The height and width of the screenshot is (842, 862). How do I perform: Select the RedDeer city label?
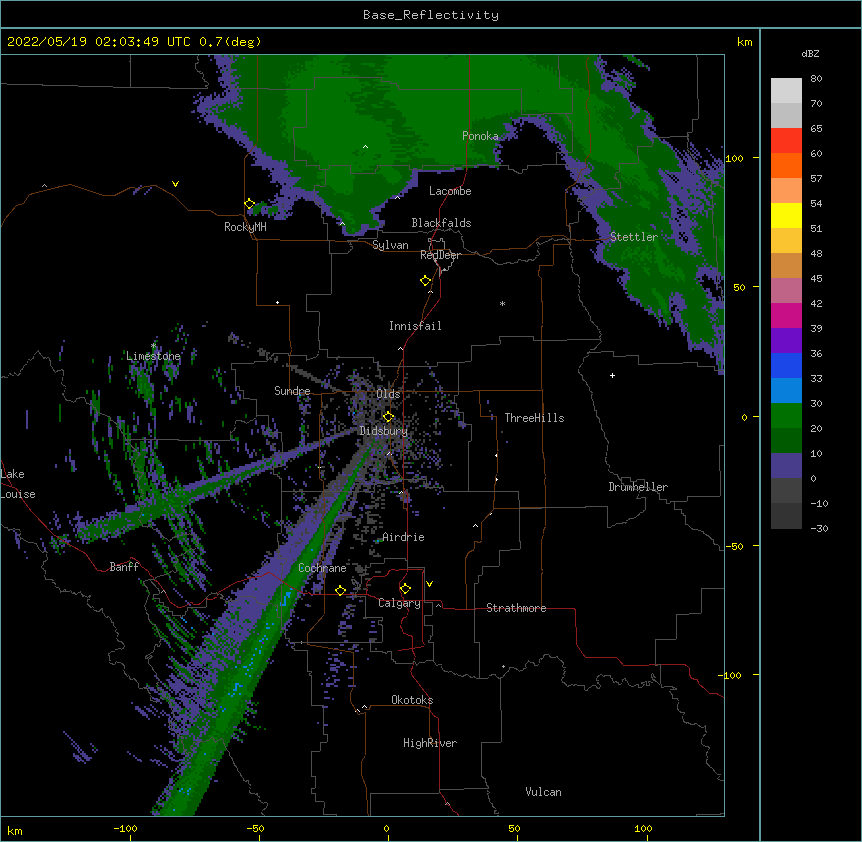[440, 255]
